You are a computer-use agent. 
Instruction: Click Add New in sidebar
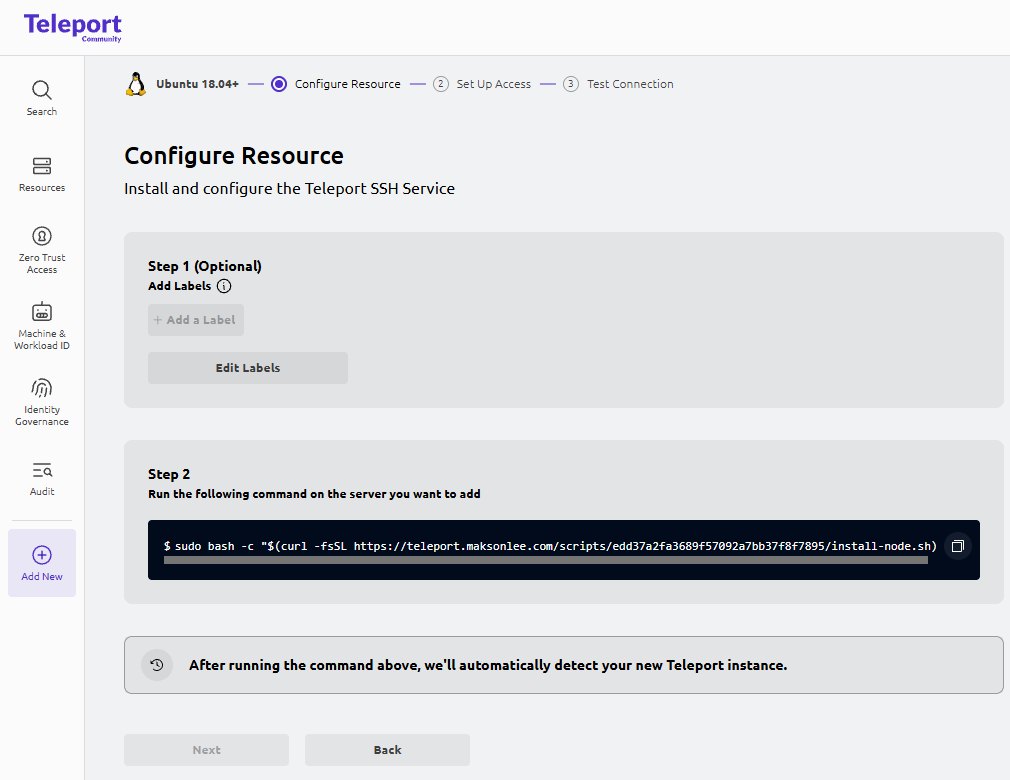(42, 563)
